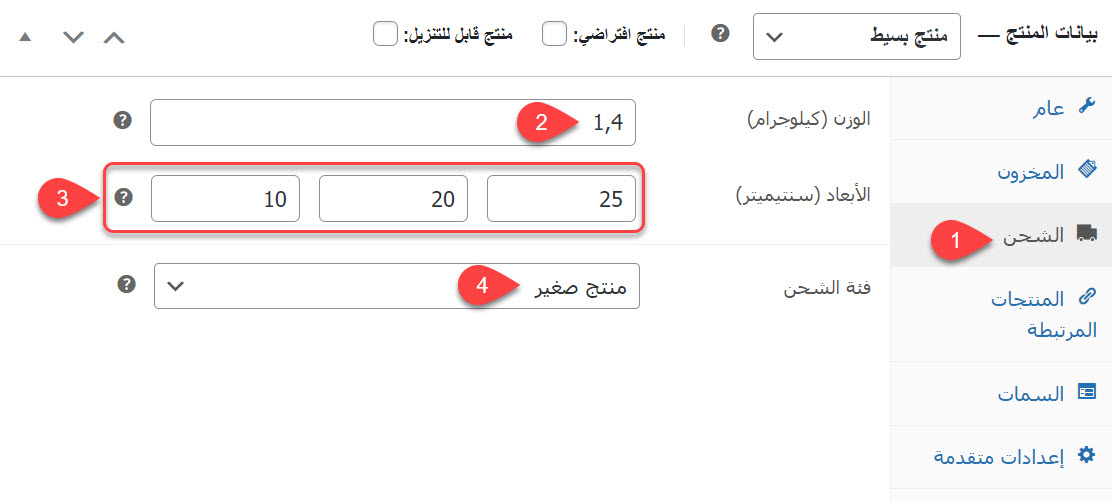
Task: Open the منتج بسيط product type dropdown
Action: click(x=856, y=37)
